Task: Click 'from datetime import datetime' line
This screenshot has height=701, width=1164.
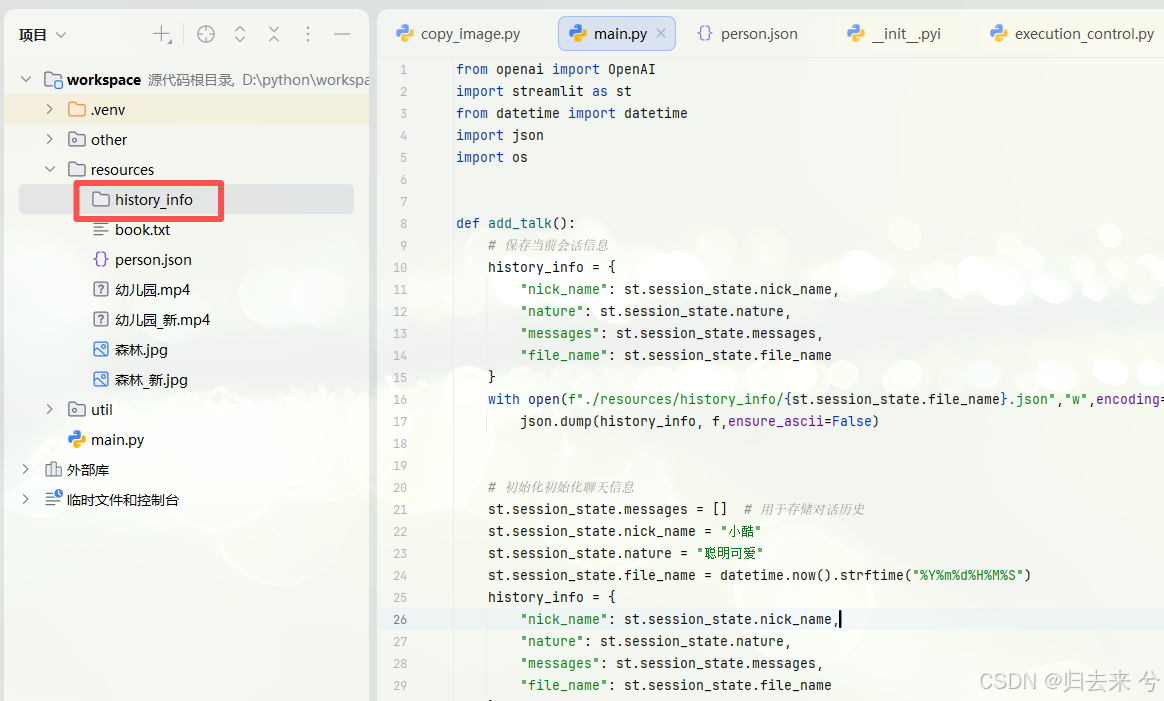Action: coord(572,114)
